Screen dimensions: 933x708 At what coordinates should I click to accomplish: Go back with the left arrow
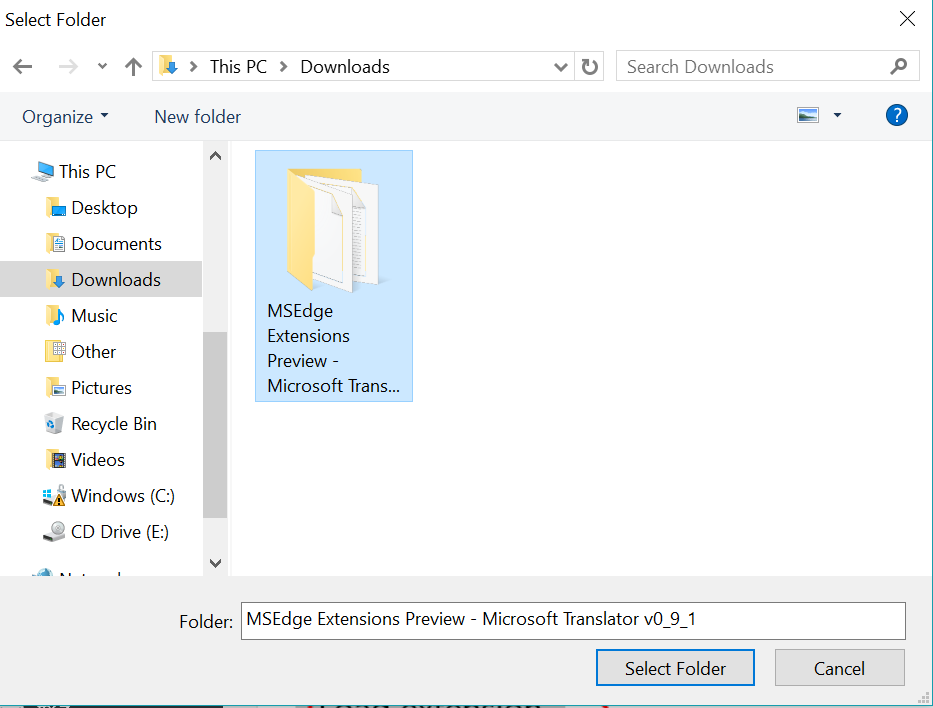click(x=23, y=66)
